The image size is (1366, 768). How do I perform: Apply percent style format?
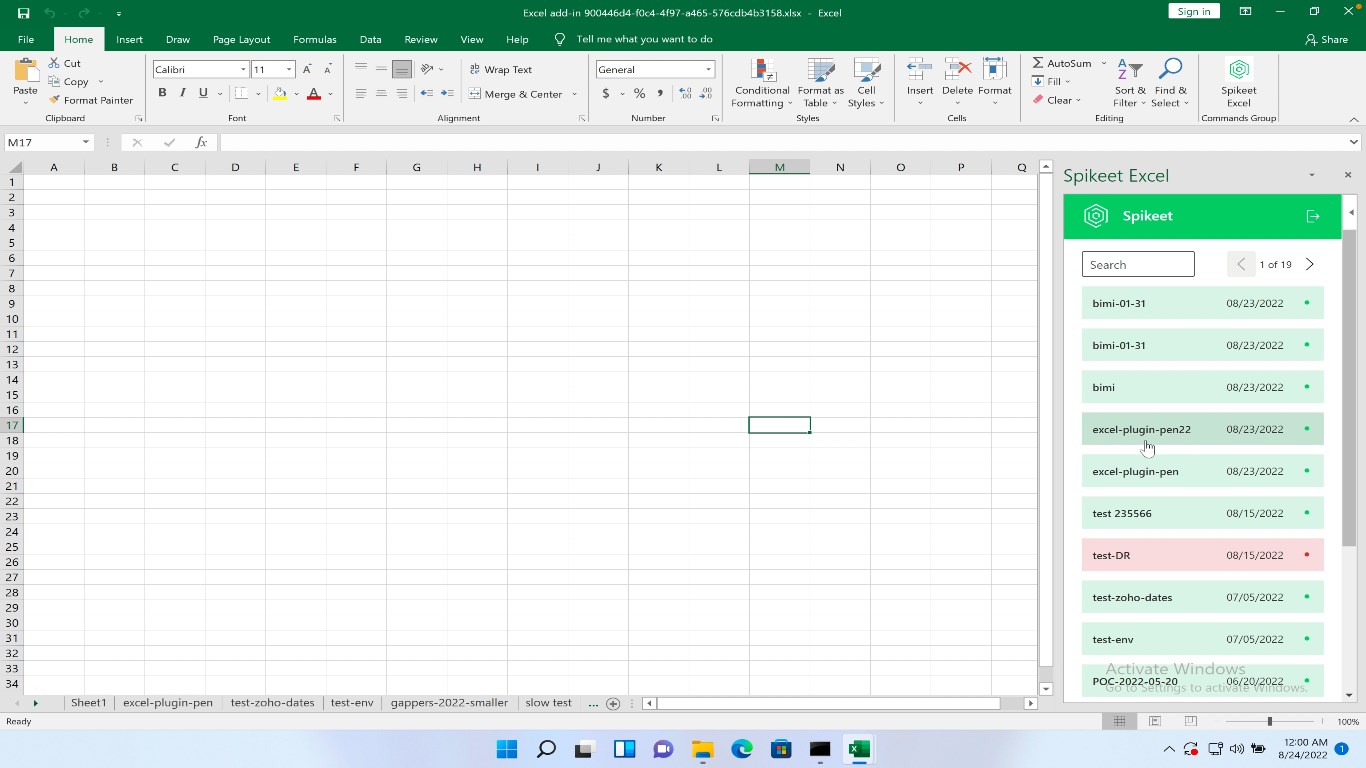coord(639,93)
